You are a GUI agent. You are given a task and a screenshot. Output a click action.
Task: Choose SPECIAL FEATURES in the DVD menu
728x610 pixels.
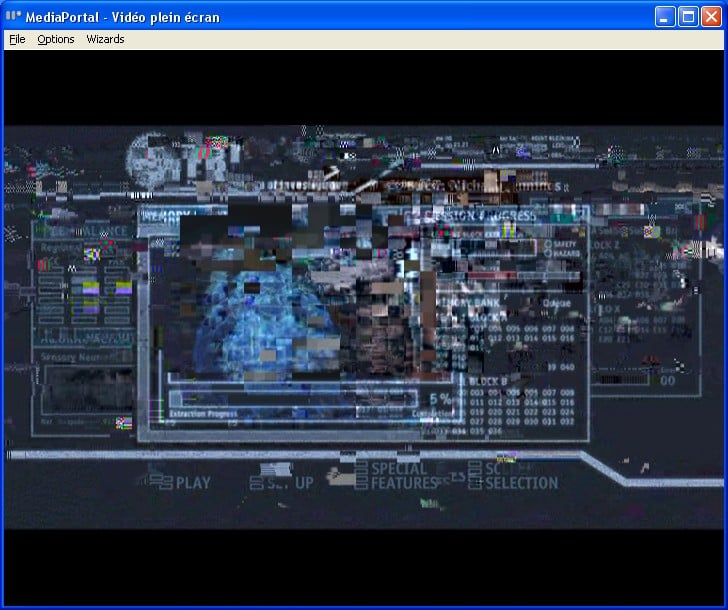point(404,476)
